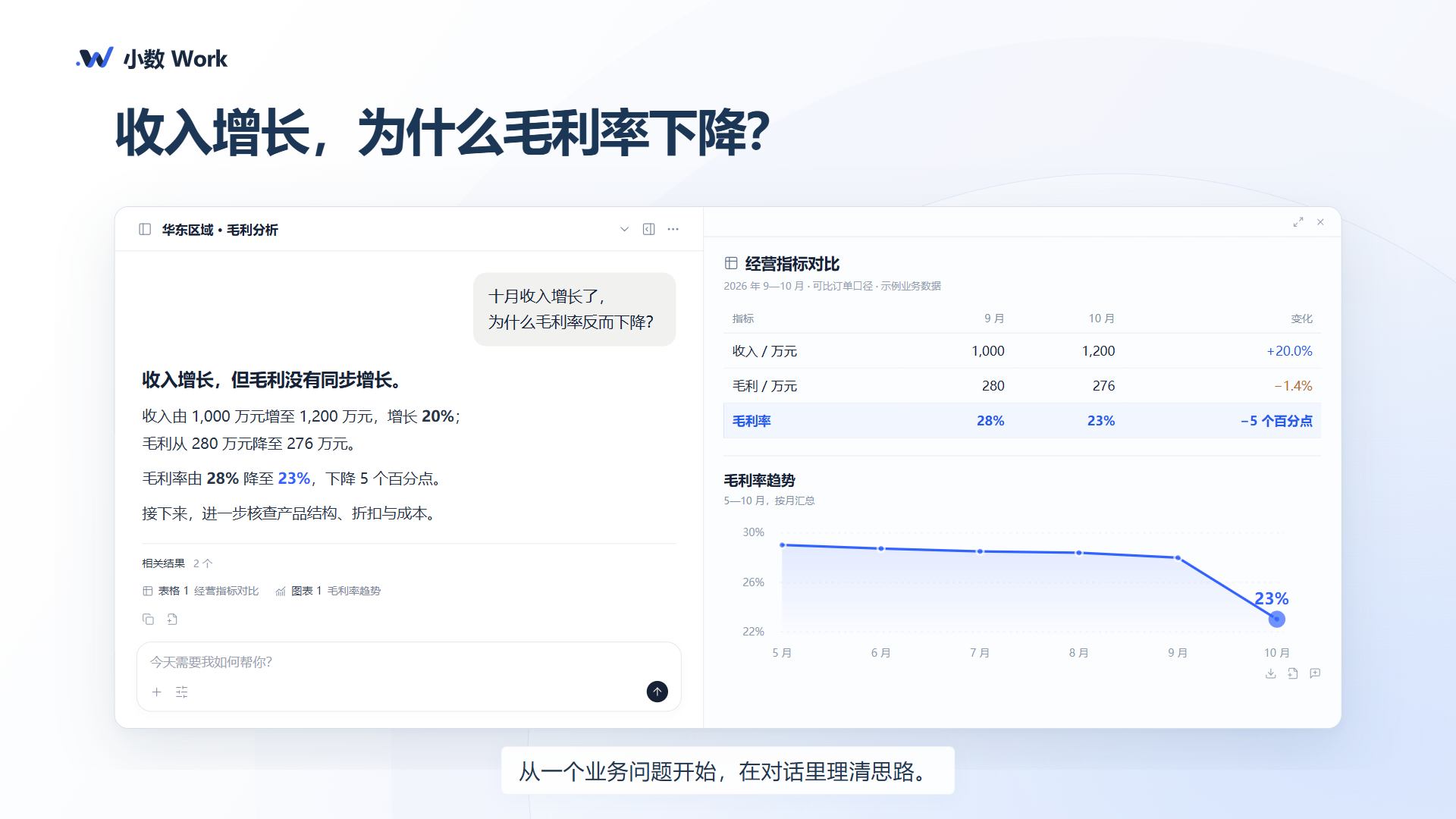Click the 收入 / 万元 row label

pos(764,351)
